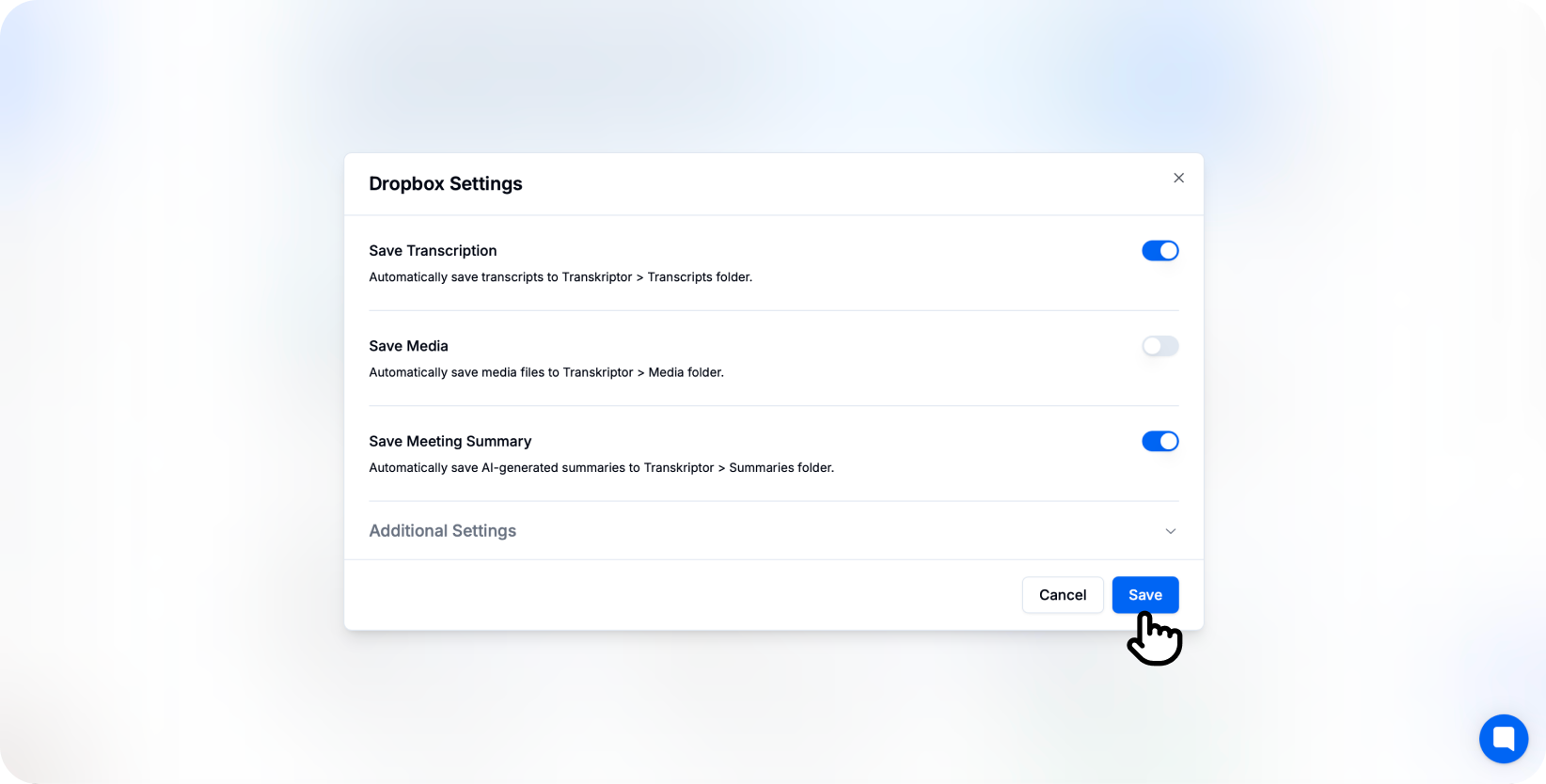Open Additional Settings by clicking its label
The image size is (1546, 784).
pos(442,530)
